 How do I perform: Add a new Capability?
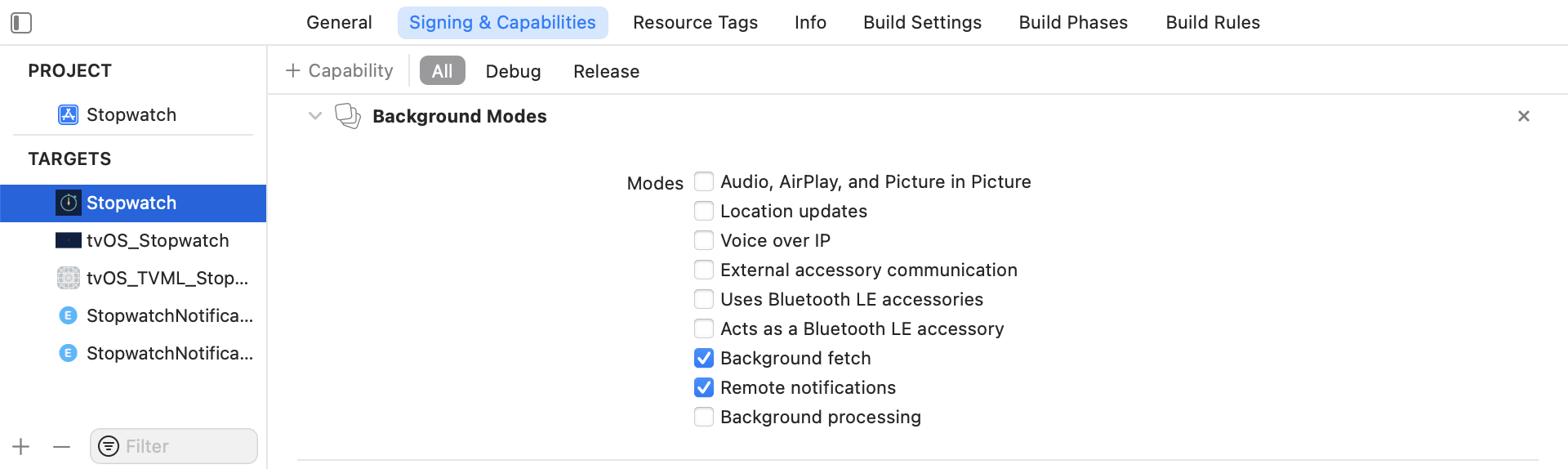tap(340, 71)
